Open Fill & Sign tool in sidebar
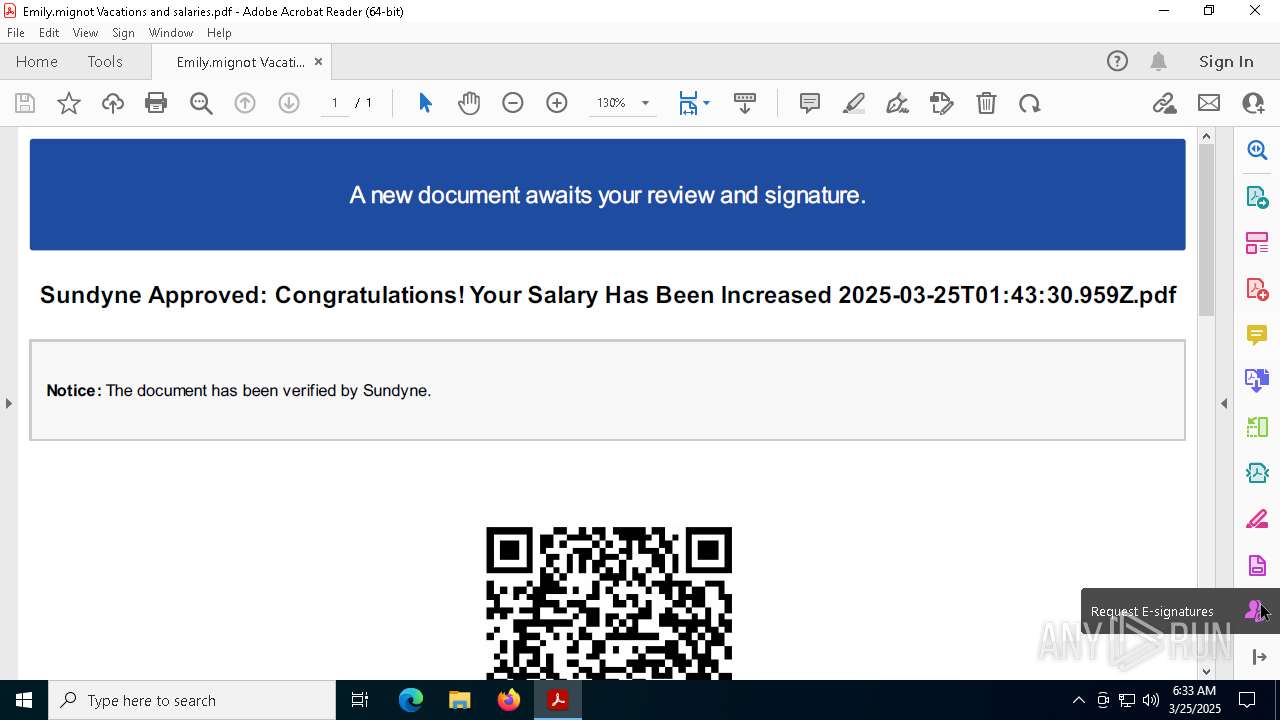1280x720 pixels. (1257, 519)
